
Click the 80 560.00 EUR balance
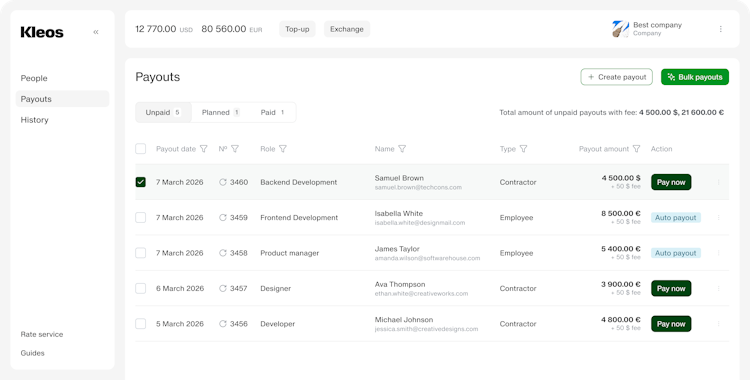tap(232, 29)
